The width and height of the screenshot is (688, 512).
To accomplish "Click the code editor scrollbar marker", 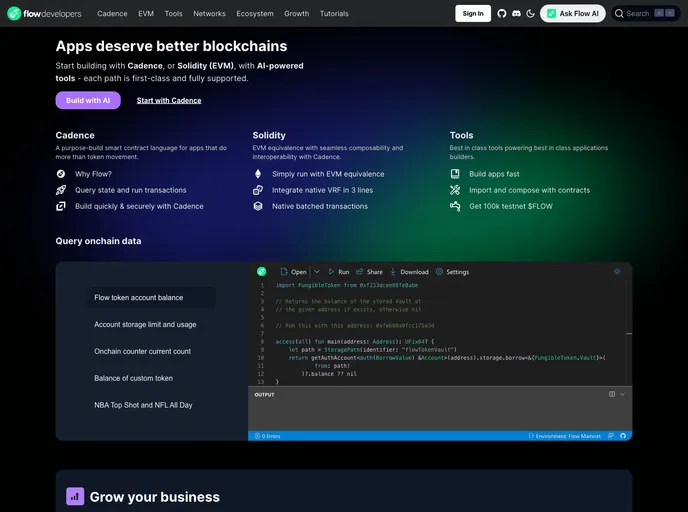I will click(x=629, y=334).
